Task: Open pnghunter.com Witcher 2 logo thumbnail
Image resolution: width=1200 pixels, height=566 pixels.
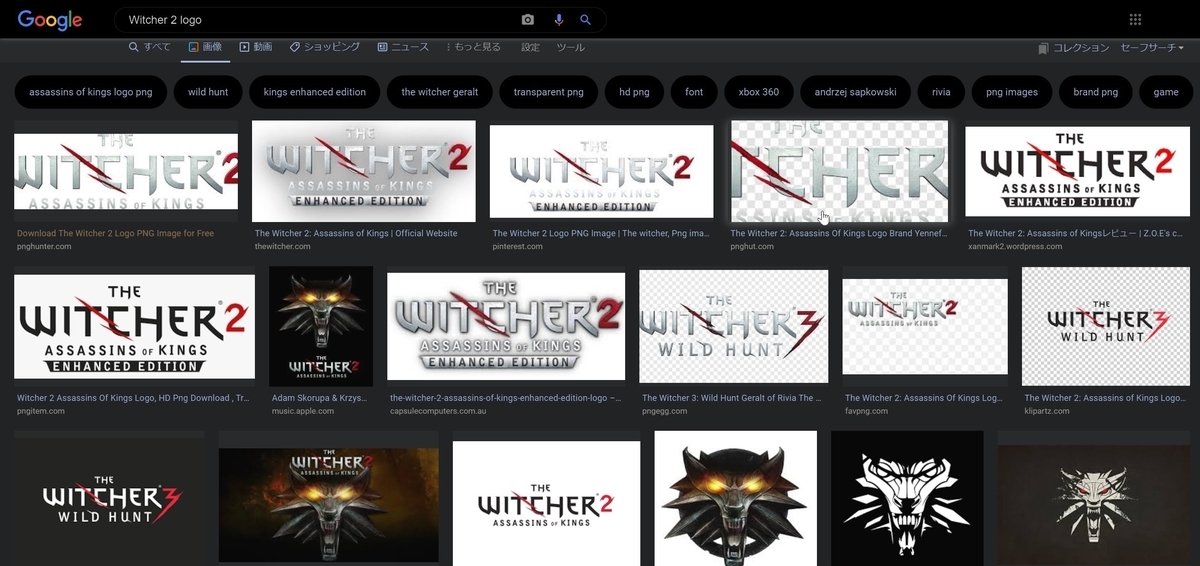Action: (126, 171)
